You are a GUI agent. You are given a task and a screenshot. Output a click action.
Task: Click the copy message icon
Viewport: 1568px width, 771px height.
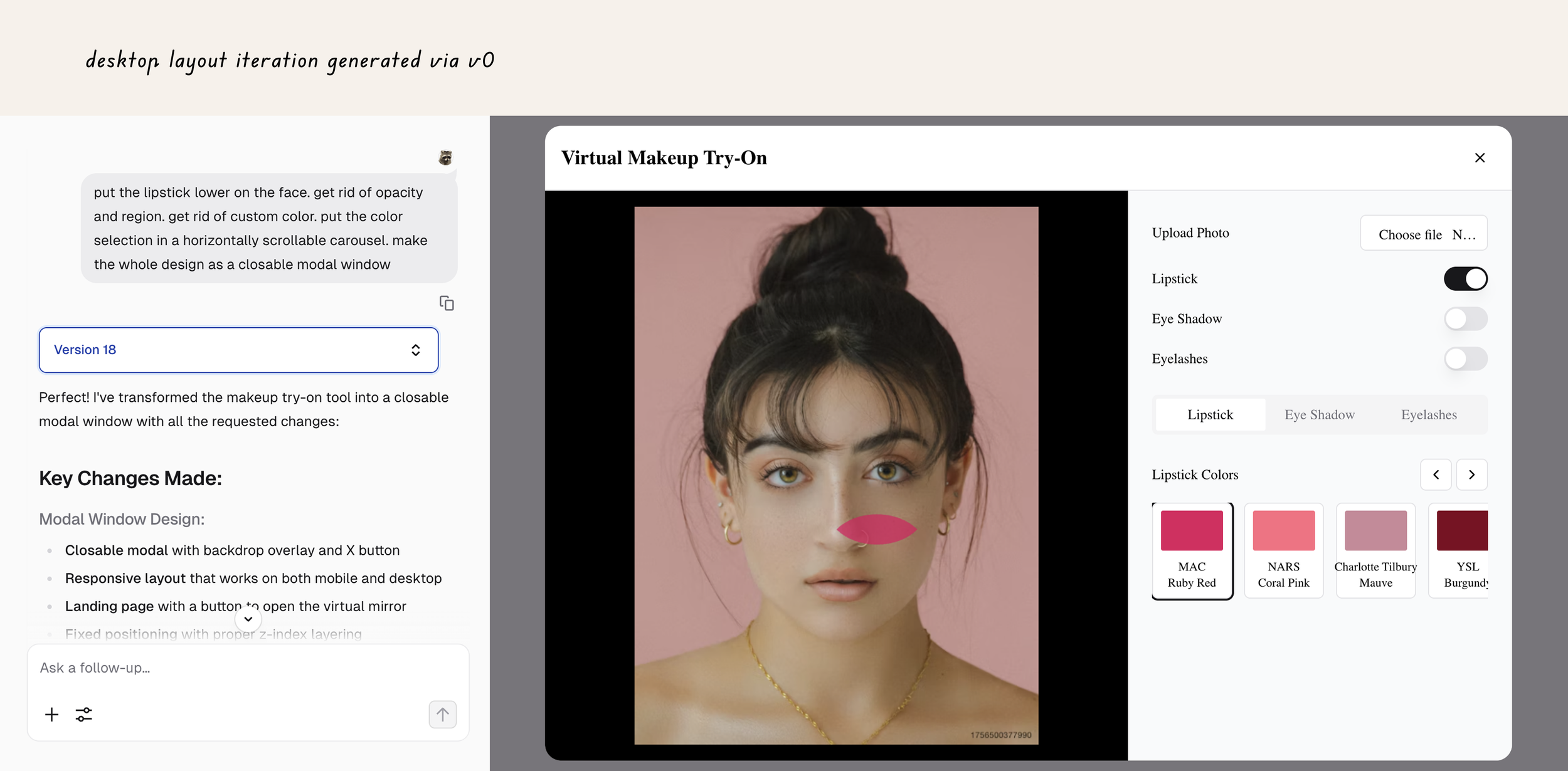pos(447,303)
